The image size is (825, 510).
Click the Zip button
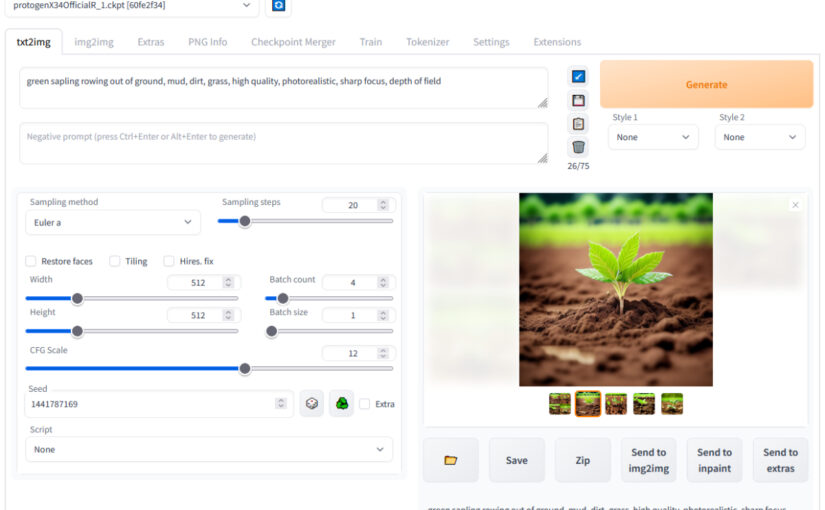[582, 460]
